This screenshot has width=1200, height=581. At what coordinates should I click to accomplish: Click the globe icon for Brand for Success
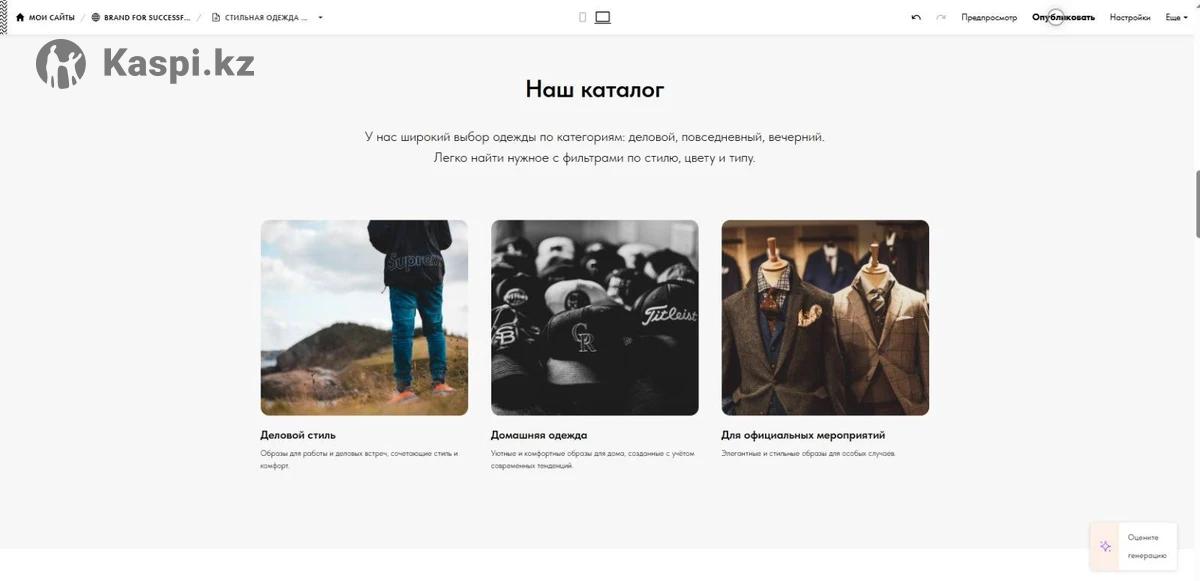tap(96, 17)
